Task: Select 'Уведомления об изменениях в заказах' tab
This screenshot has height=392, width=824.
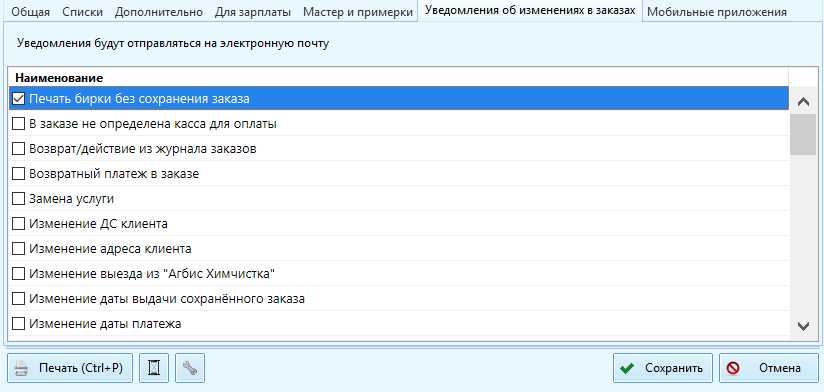Action: tap(530, 11)
